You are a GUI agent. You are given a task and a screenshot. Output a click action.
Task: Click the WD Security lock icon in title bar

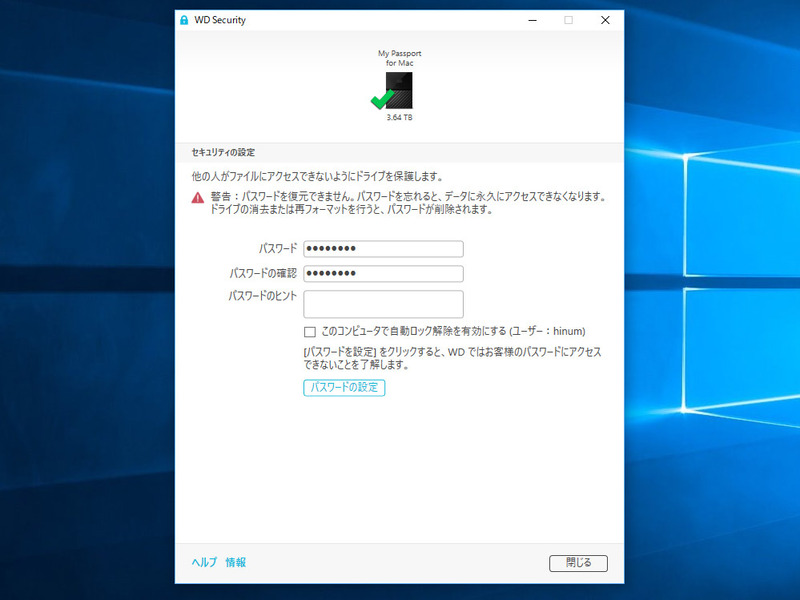coord(184,20)
